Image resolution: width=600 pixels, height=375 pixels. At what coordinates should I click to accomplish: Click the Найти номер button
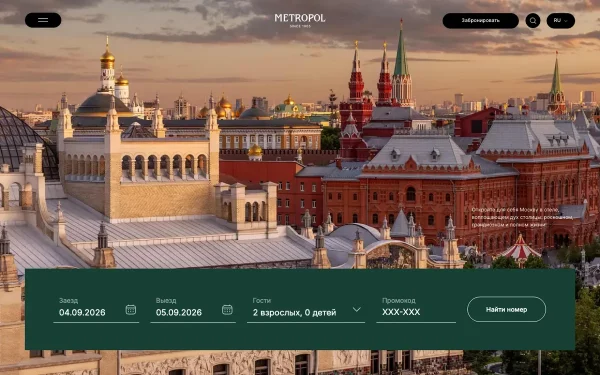tap(506, 309)
